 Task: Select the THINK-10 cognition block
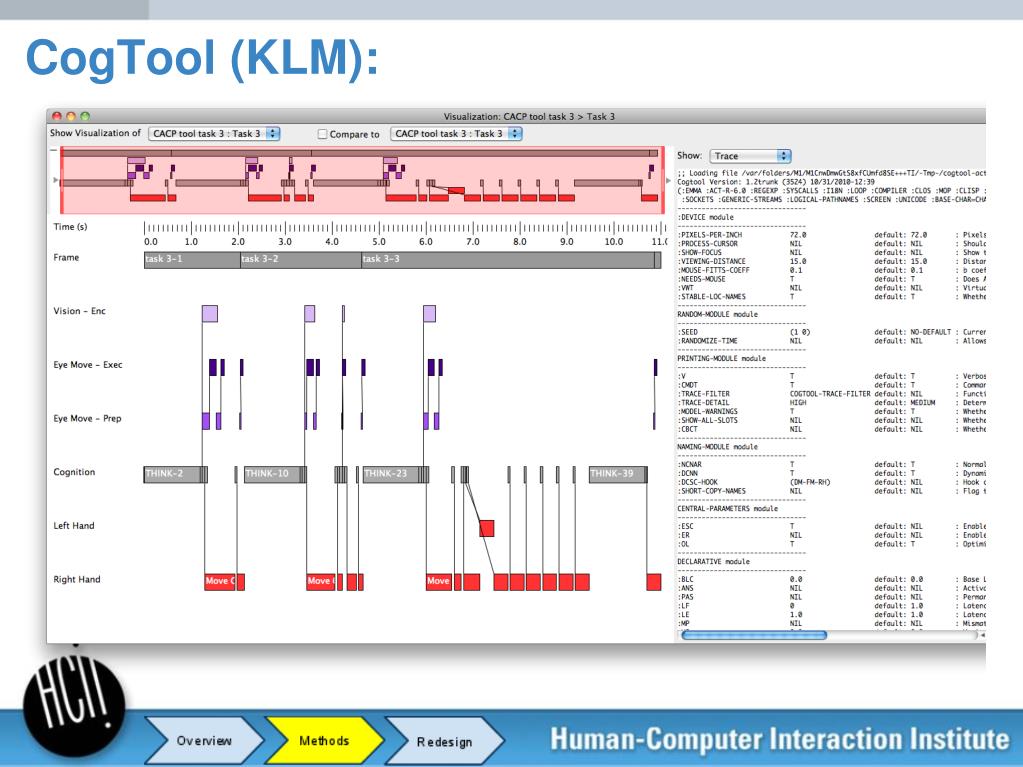point(273,474)
